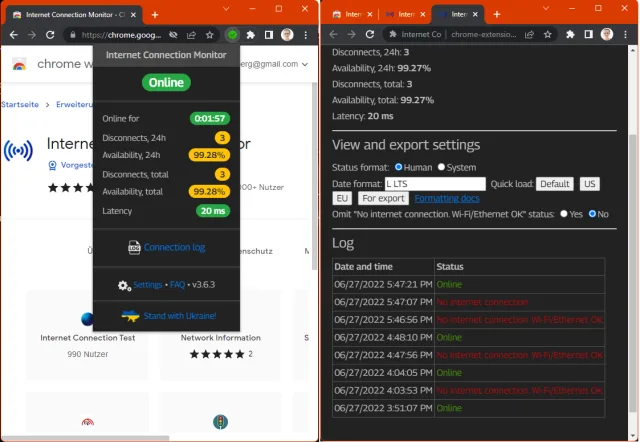640x442 pixels.
Task: Click Network Information card title
Action: (221, 338)
